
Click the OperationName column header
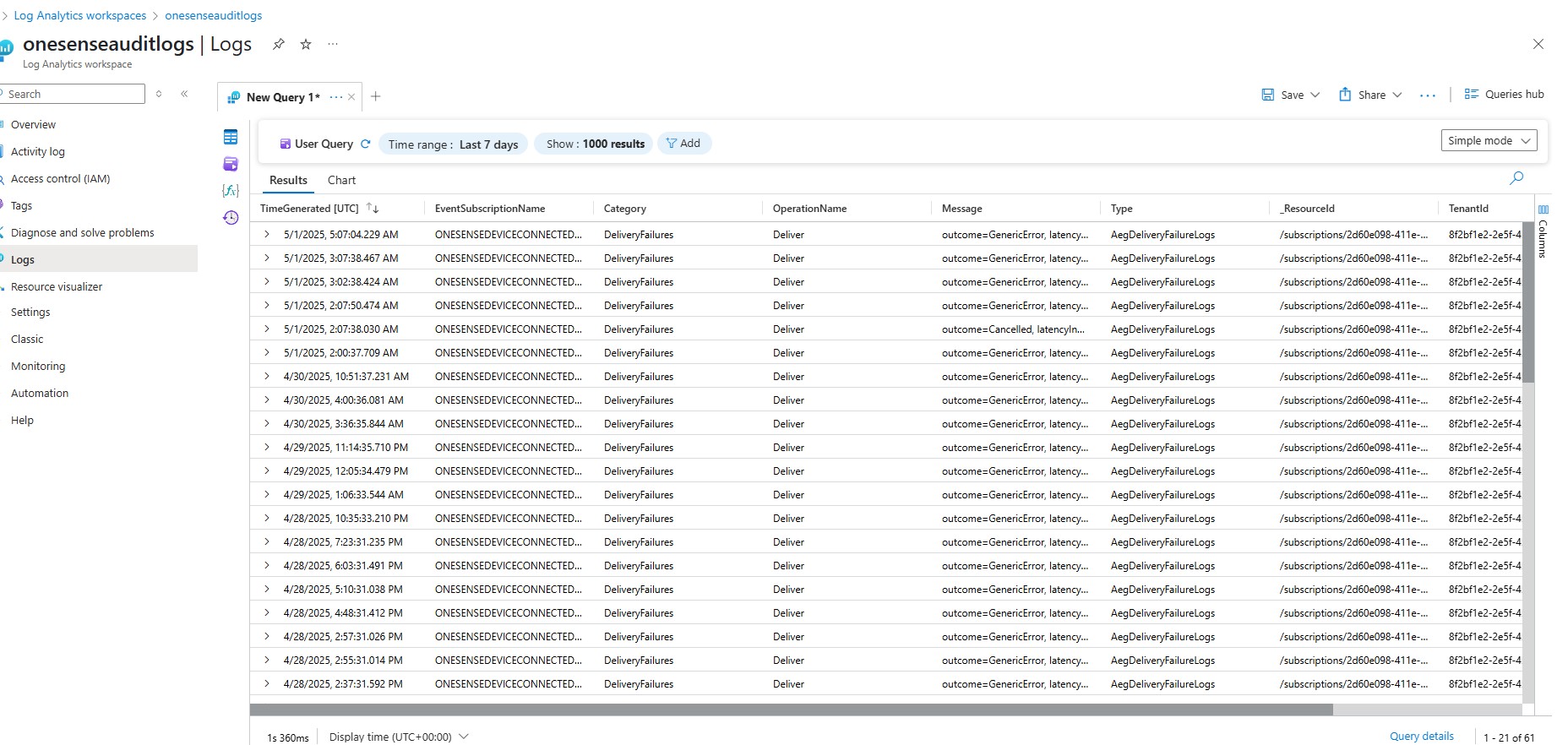[x=809, y=208]
